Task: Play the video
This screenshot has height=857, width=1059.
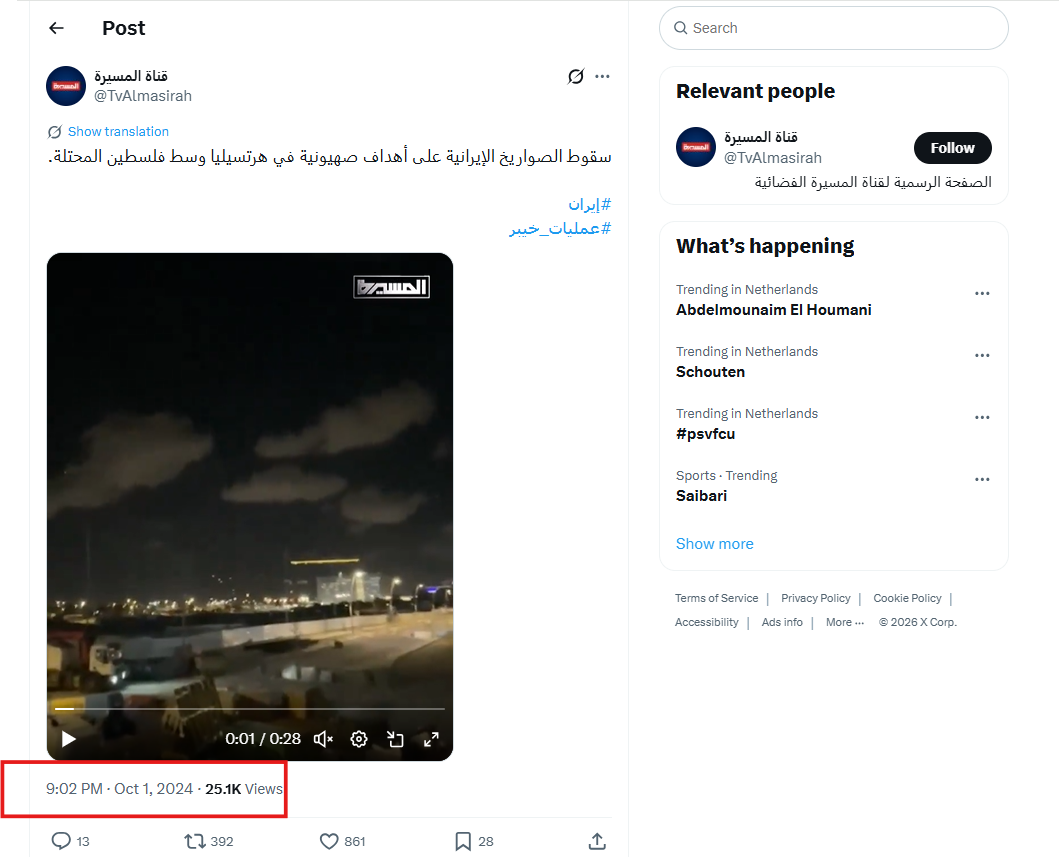Action: pos(68,739)
